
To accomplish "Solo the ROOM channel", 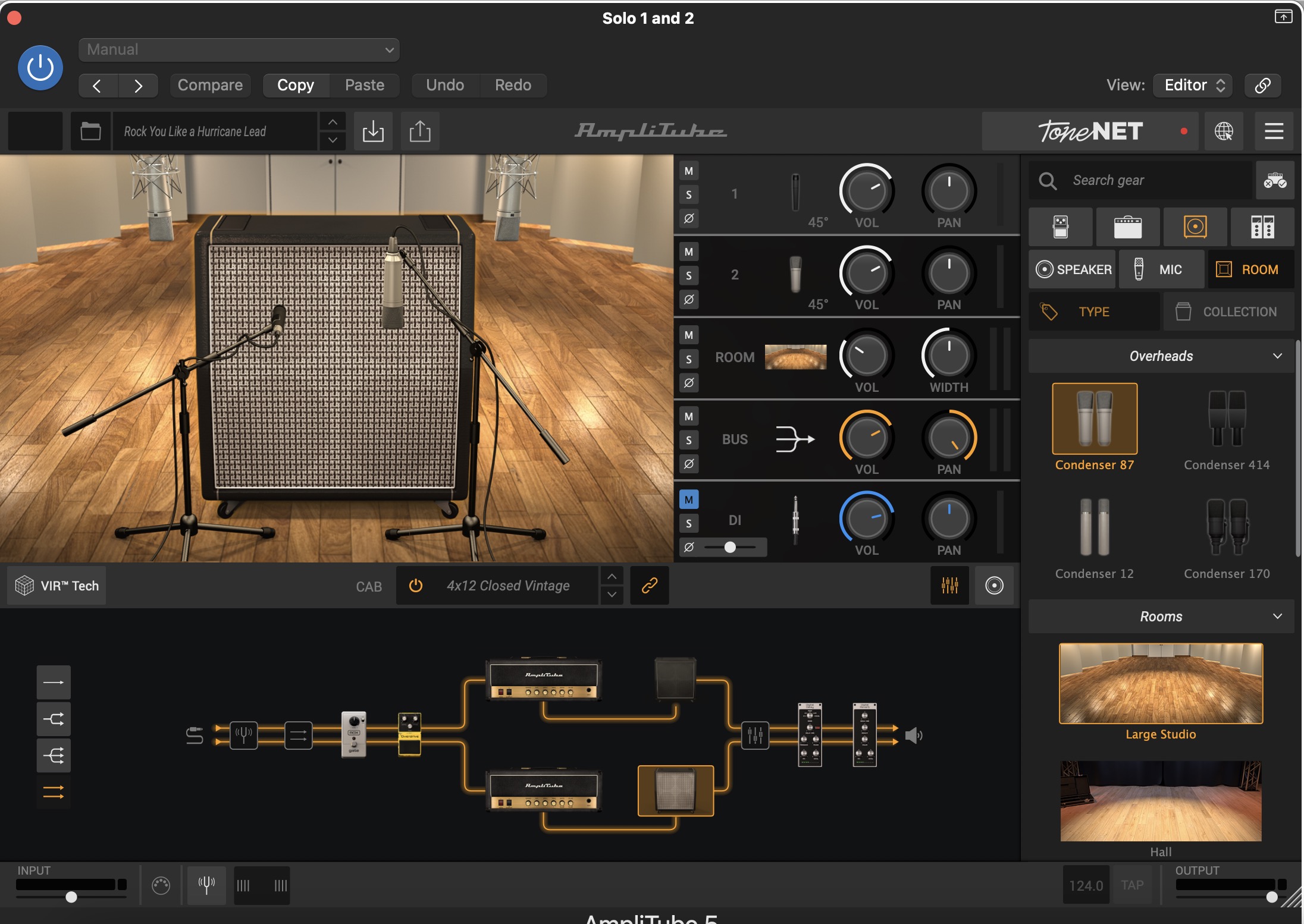I will 689,359.
